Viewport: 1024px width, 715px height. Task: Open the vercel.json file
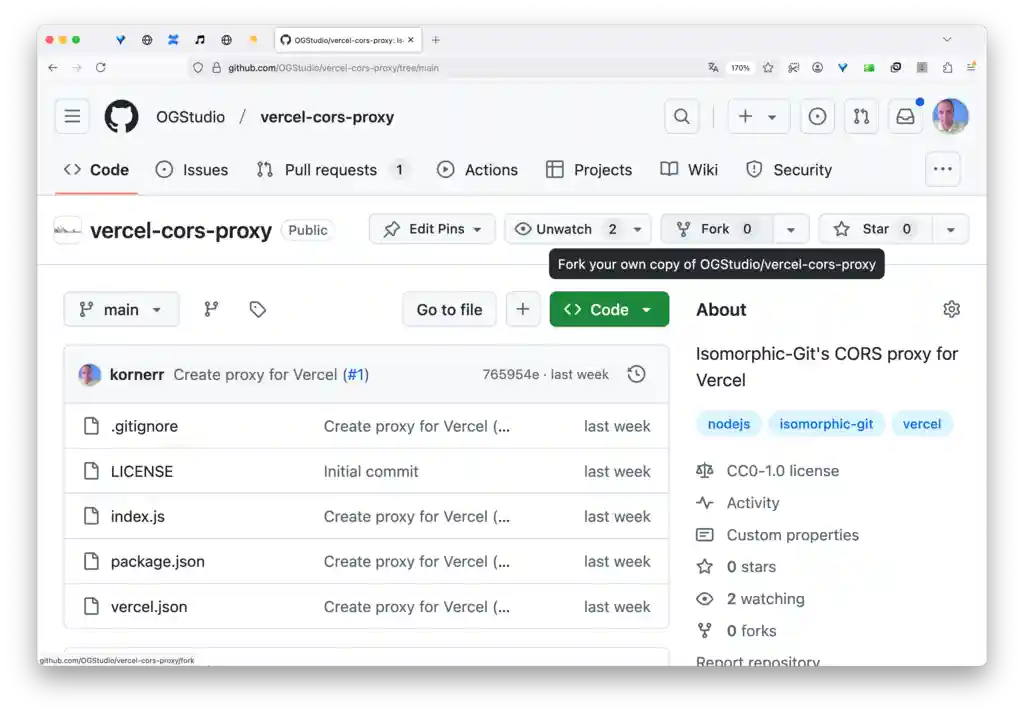point(149,607)
